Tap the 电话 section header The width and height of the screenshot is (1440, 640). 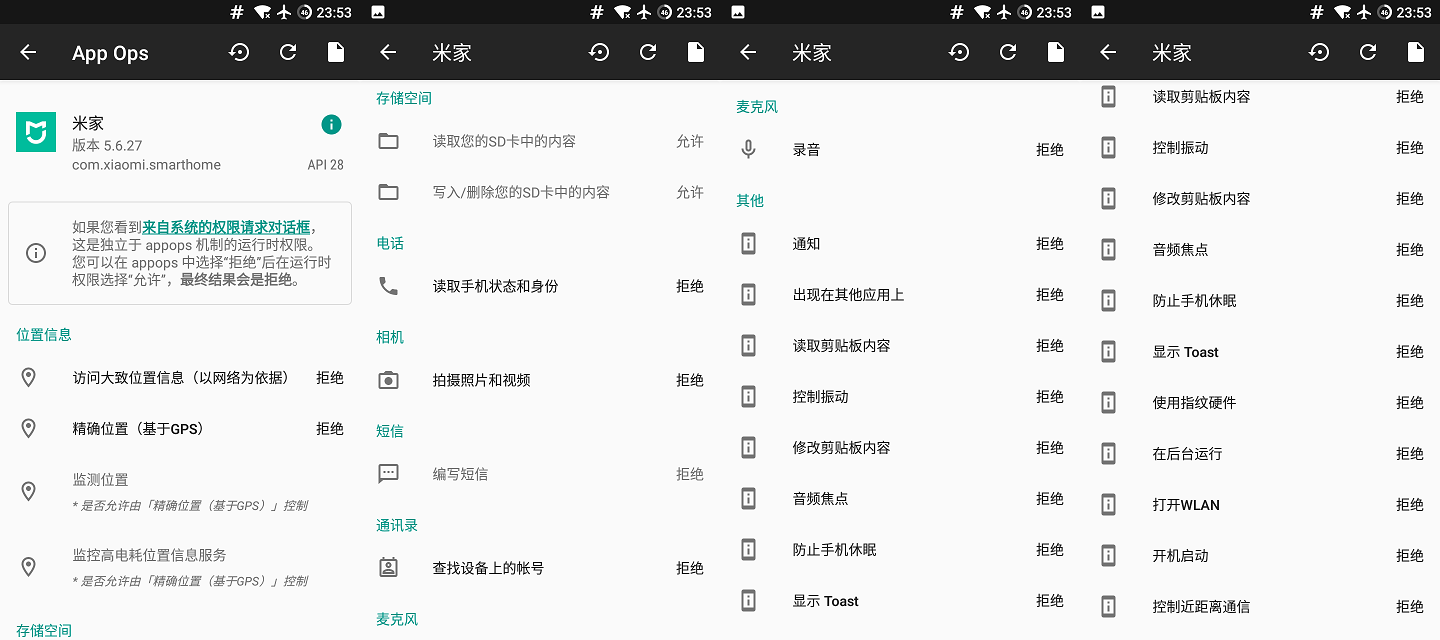coord(390,243)
